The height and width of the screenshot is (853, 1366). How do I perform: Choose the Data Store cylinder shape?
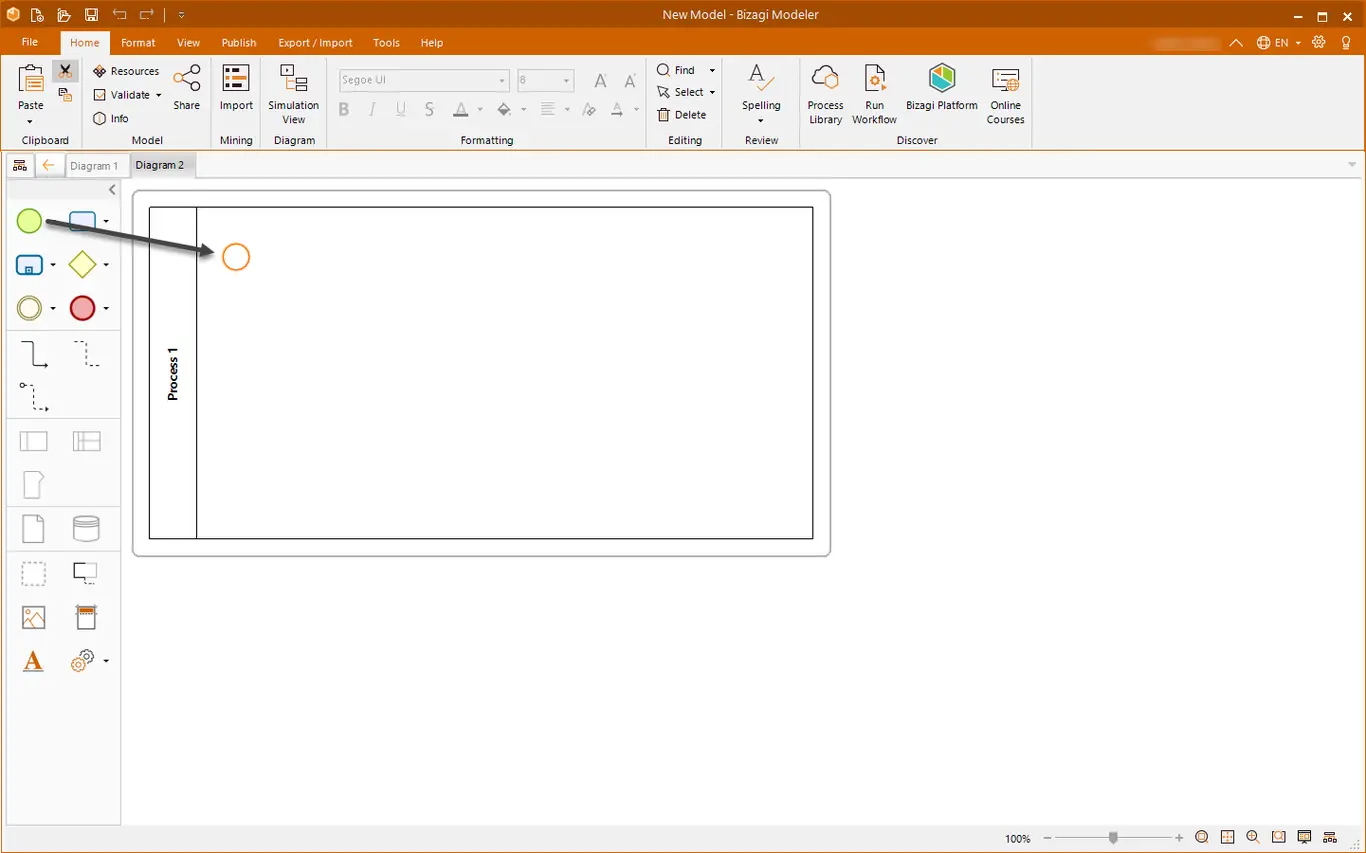point(87,528)
